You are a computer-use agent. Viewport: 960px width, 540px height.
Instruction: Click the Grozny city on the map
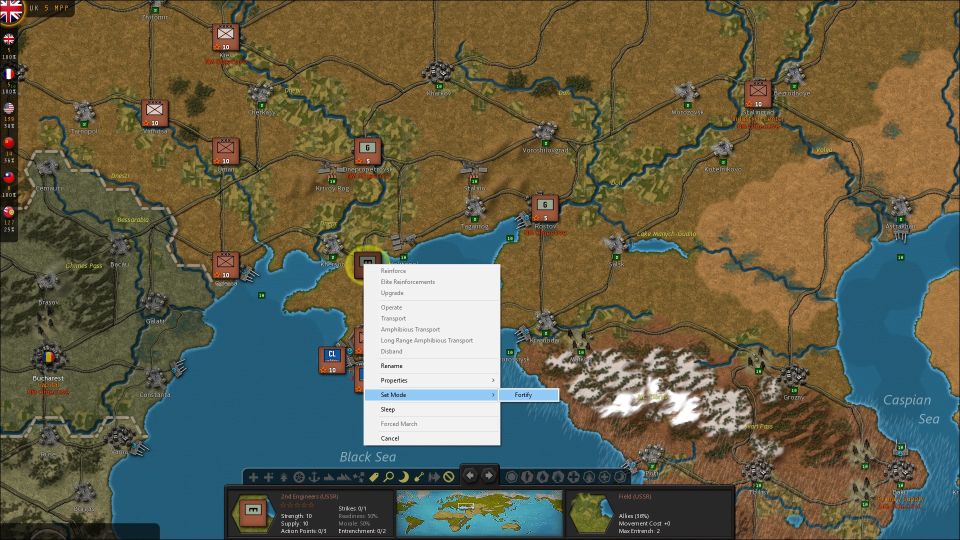click(x=793, y=376)
